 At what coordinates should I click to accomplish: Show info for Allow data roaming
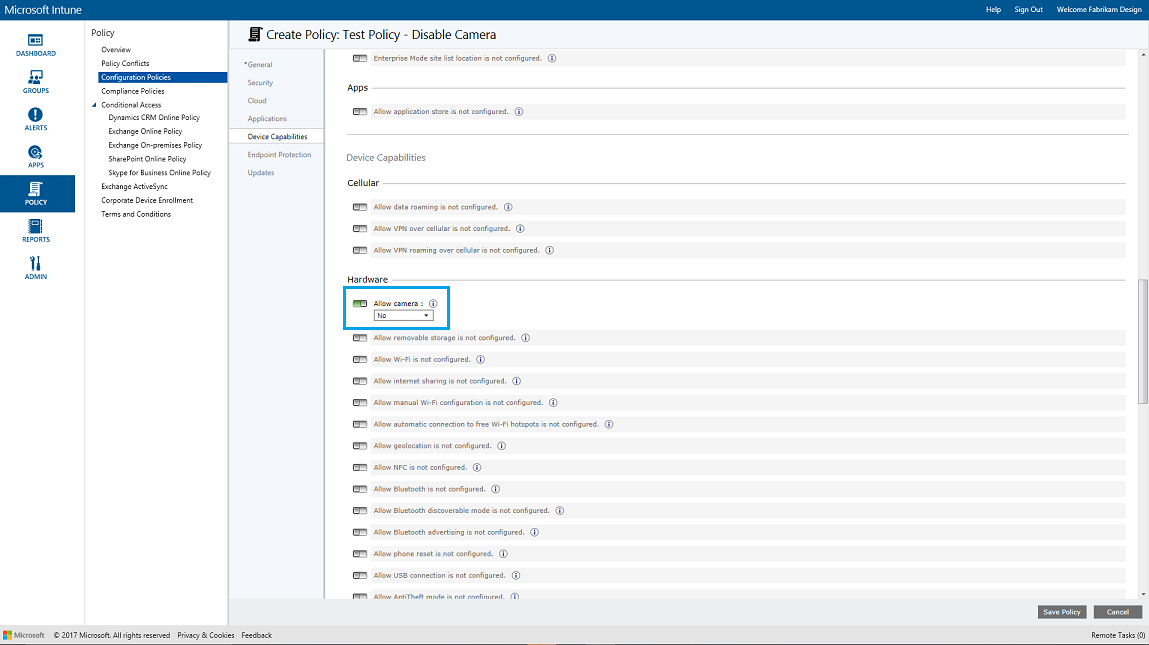pyautogui.click(x=508, y=207)
